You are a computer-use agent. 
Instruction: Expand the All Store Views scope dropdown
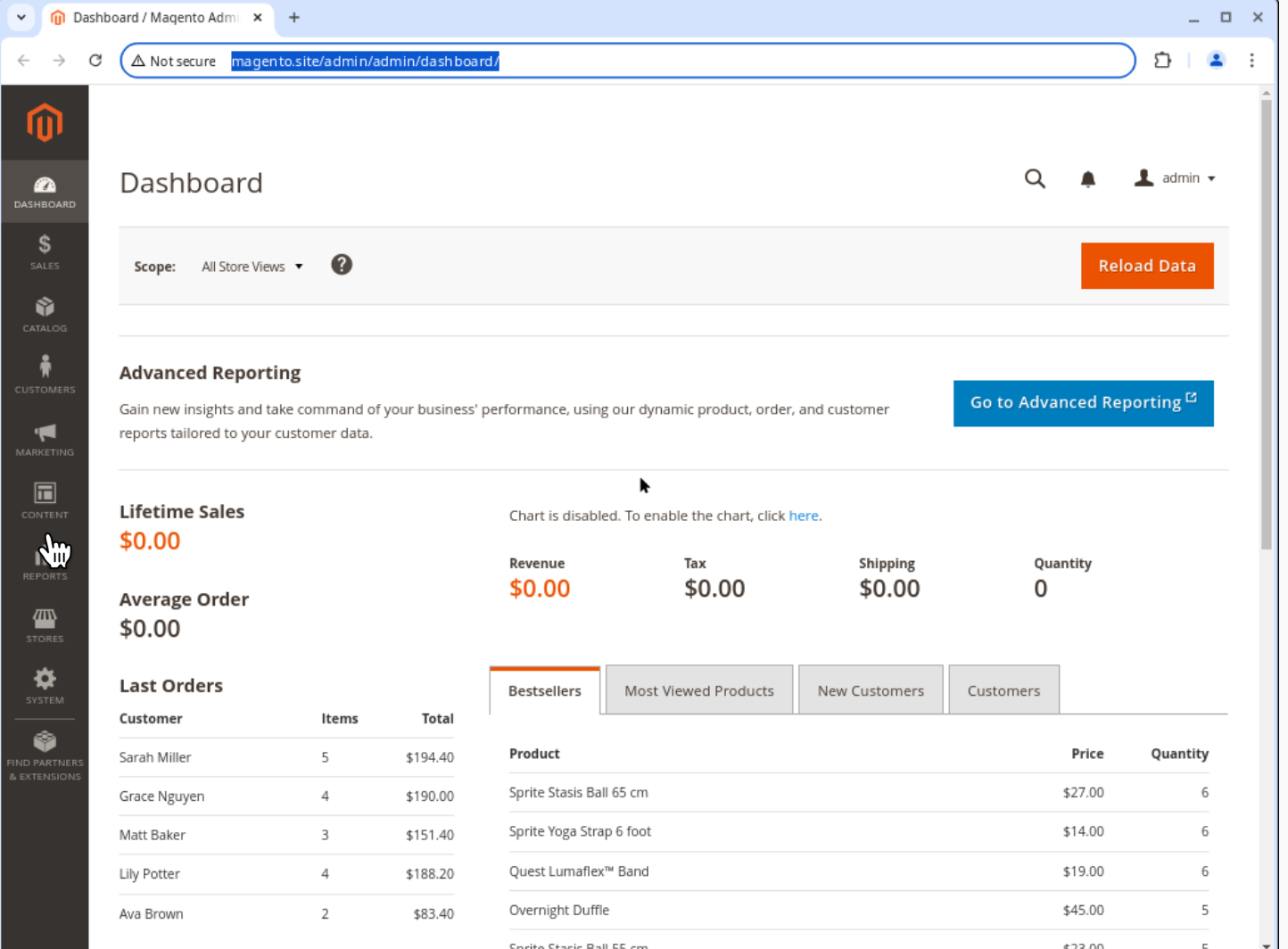tap(252, 267)
